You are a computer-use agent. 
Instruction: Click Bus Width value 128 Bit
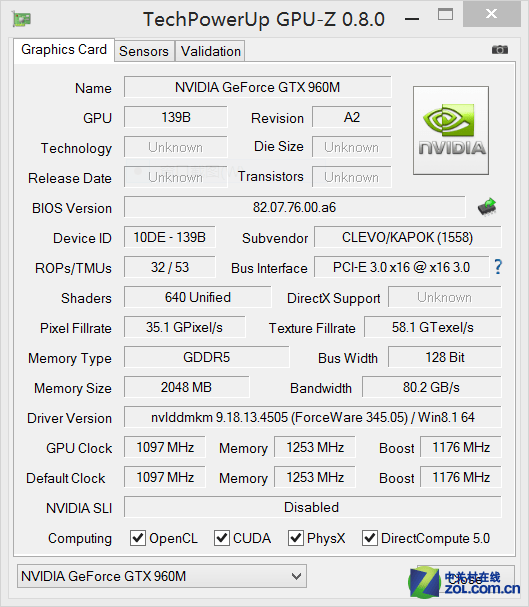click(x=445, y=357)
